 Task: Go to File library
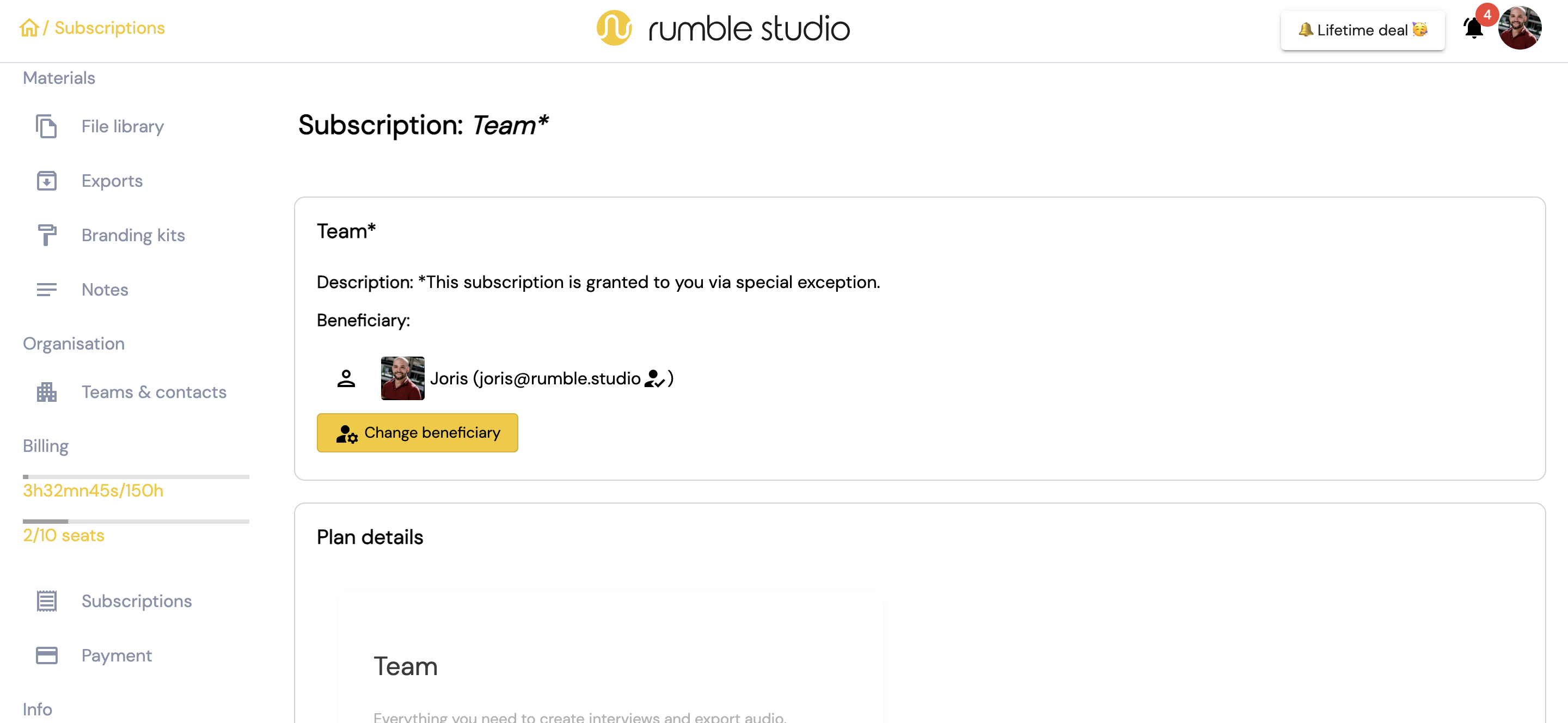click(x=122, y=127)
